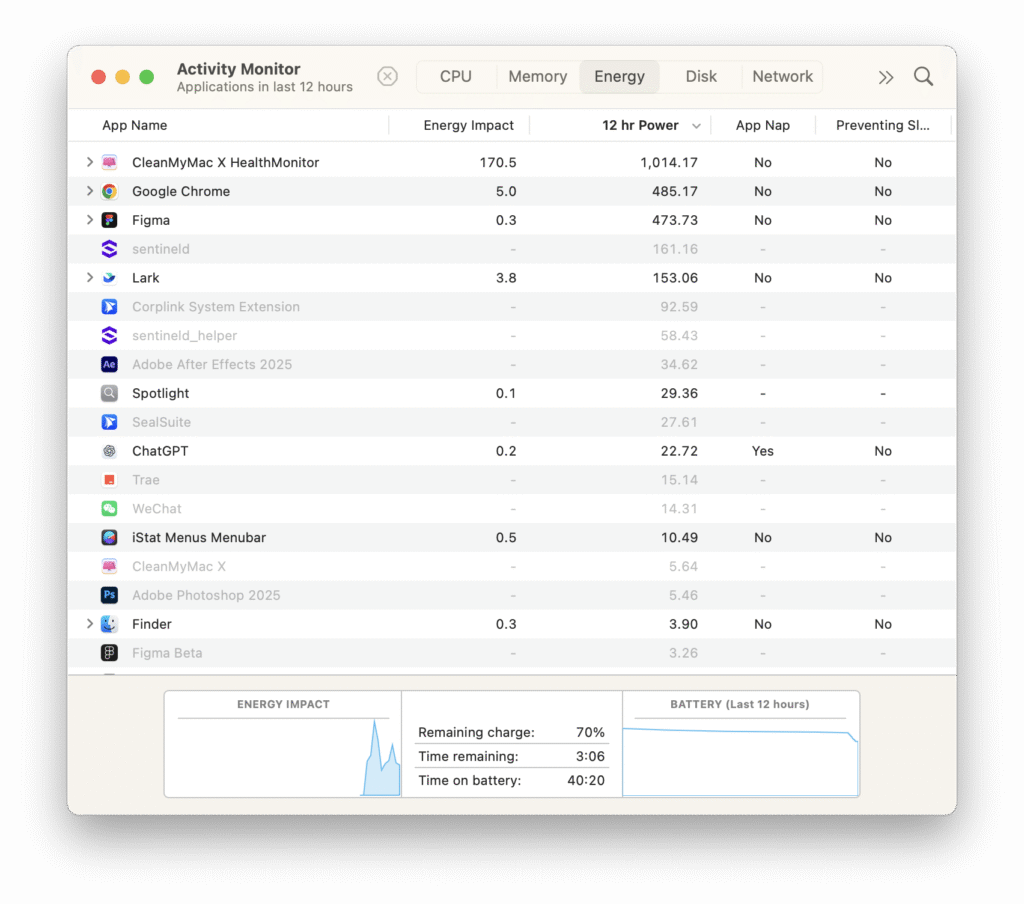1024x904 pixels.
Task: Sort by Preventing Sleep column header
Action: [x=883, y=125]
